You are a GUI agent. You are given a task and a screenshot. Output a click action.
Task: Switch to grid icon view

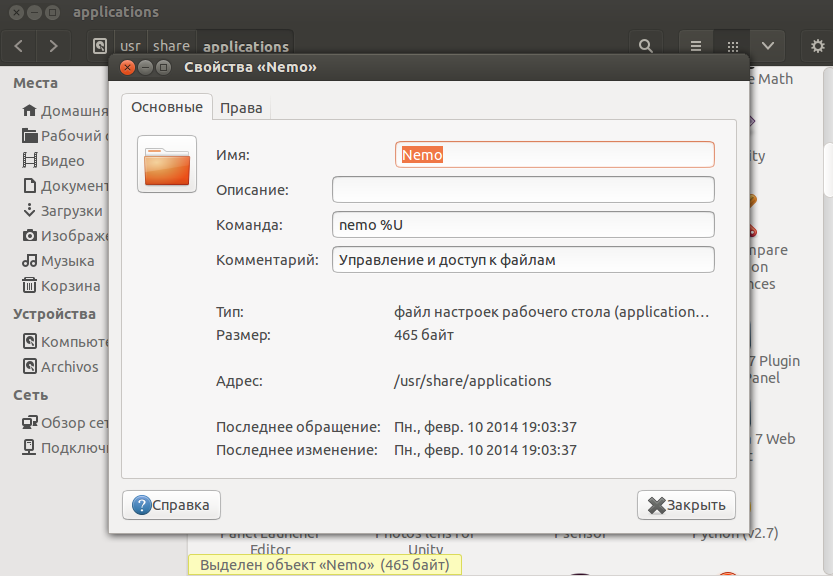point(733,46)
